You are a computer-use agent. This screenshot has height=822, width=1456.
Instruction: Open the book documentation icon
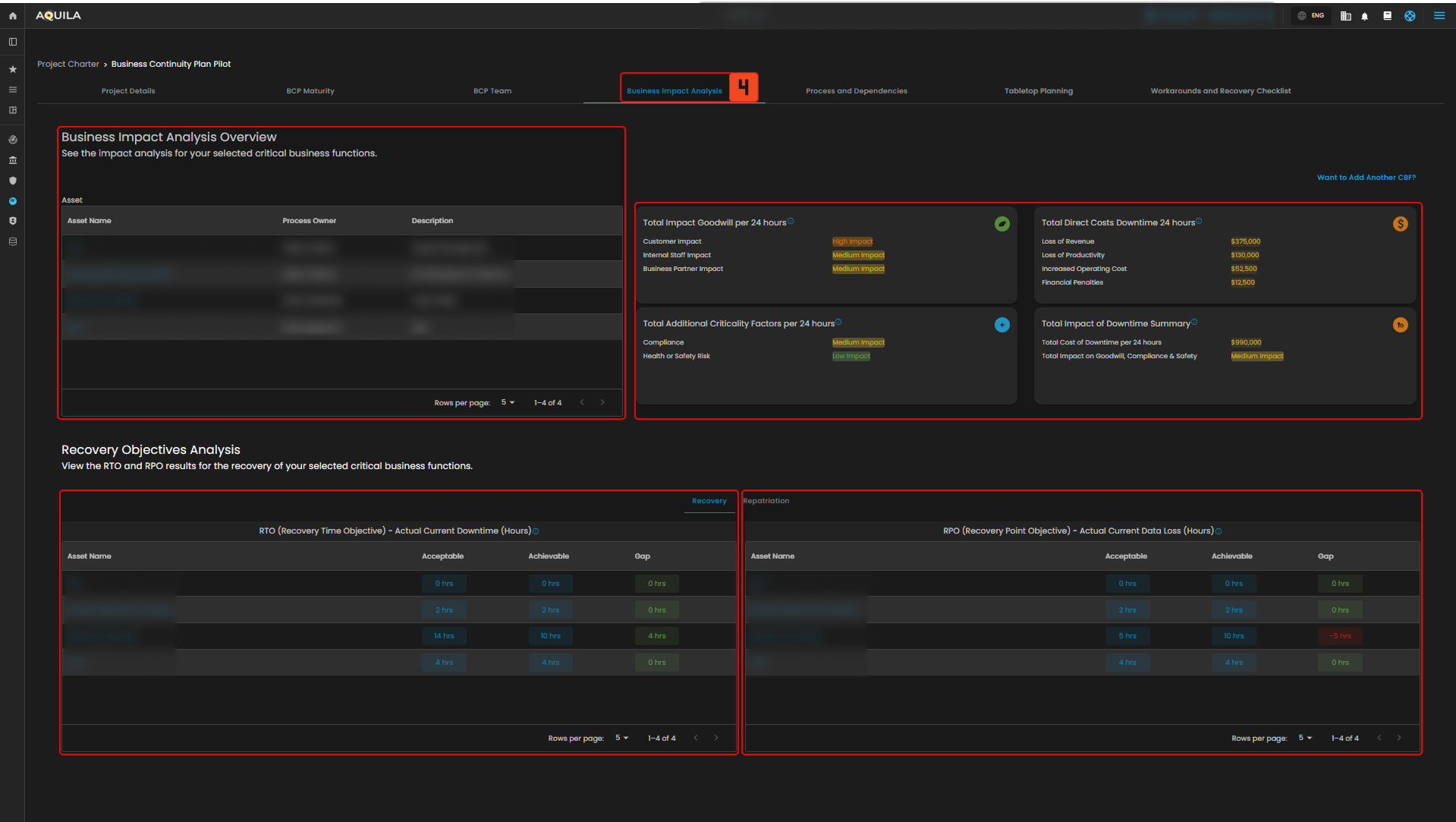(1387, 16)
